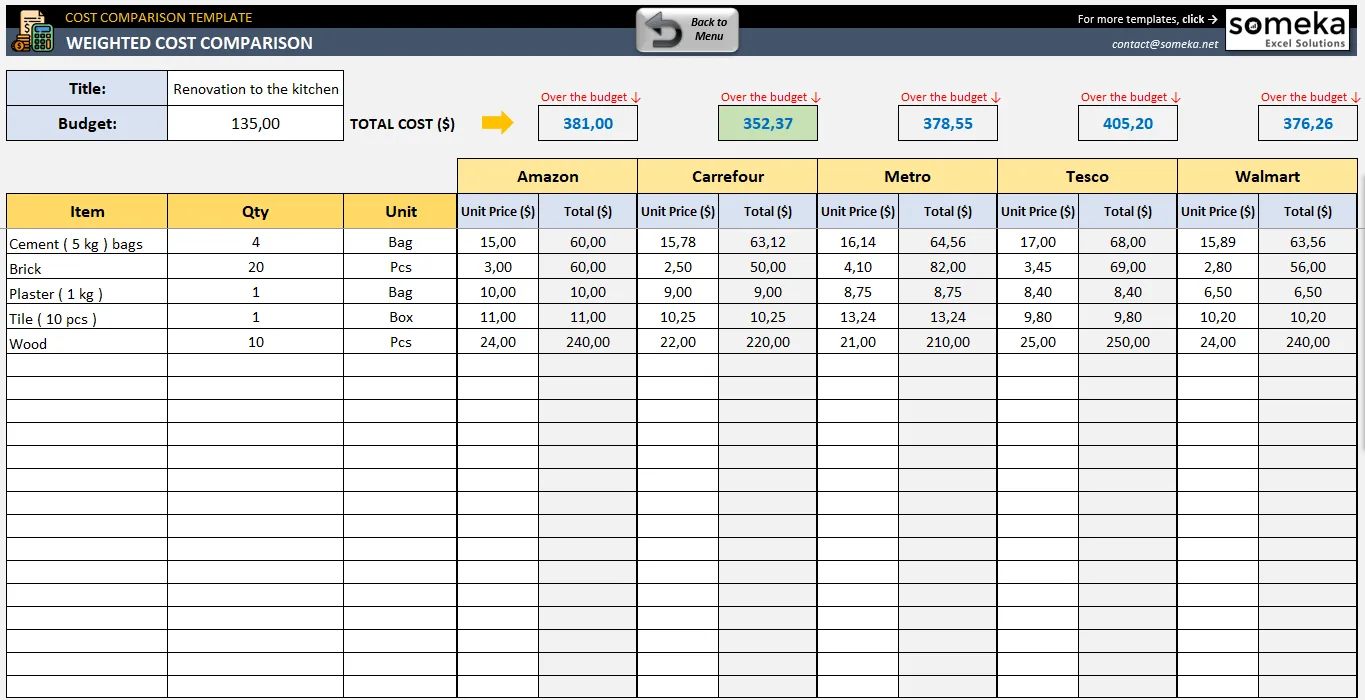Click the Amazon vendor header
1365x700 pixels.
click(x=547, y=176)
